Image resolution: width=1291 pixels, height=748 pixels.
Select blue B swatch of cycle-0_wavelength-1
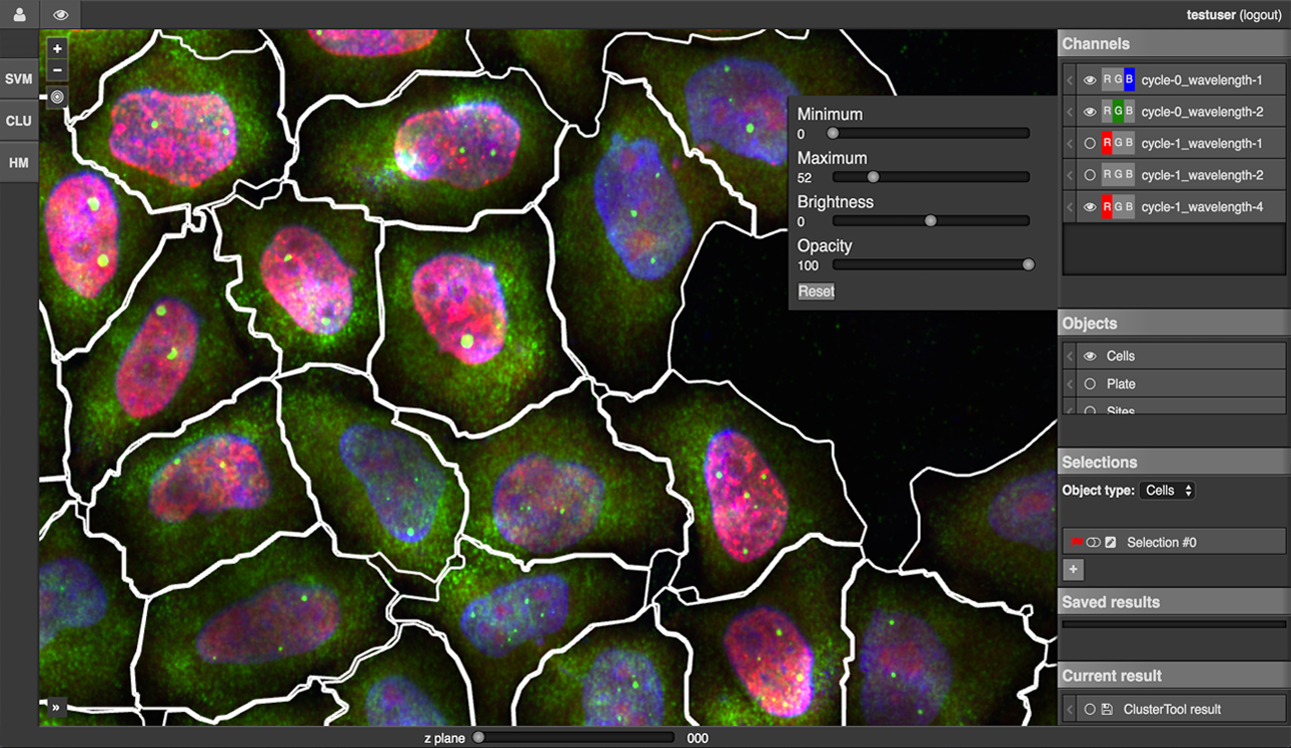[x=1129, y=80]
